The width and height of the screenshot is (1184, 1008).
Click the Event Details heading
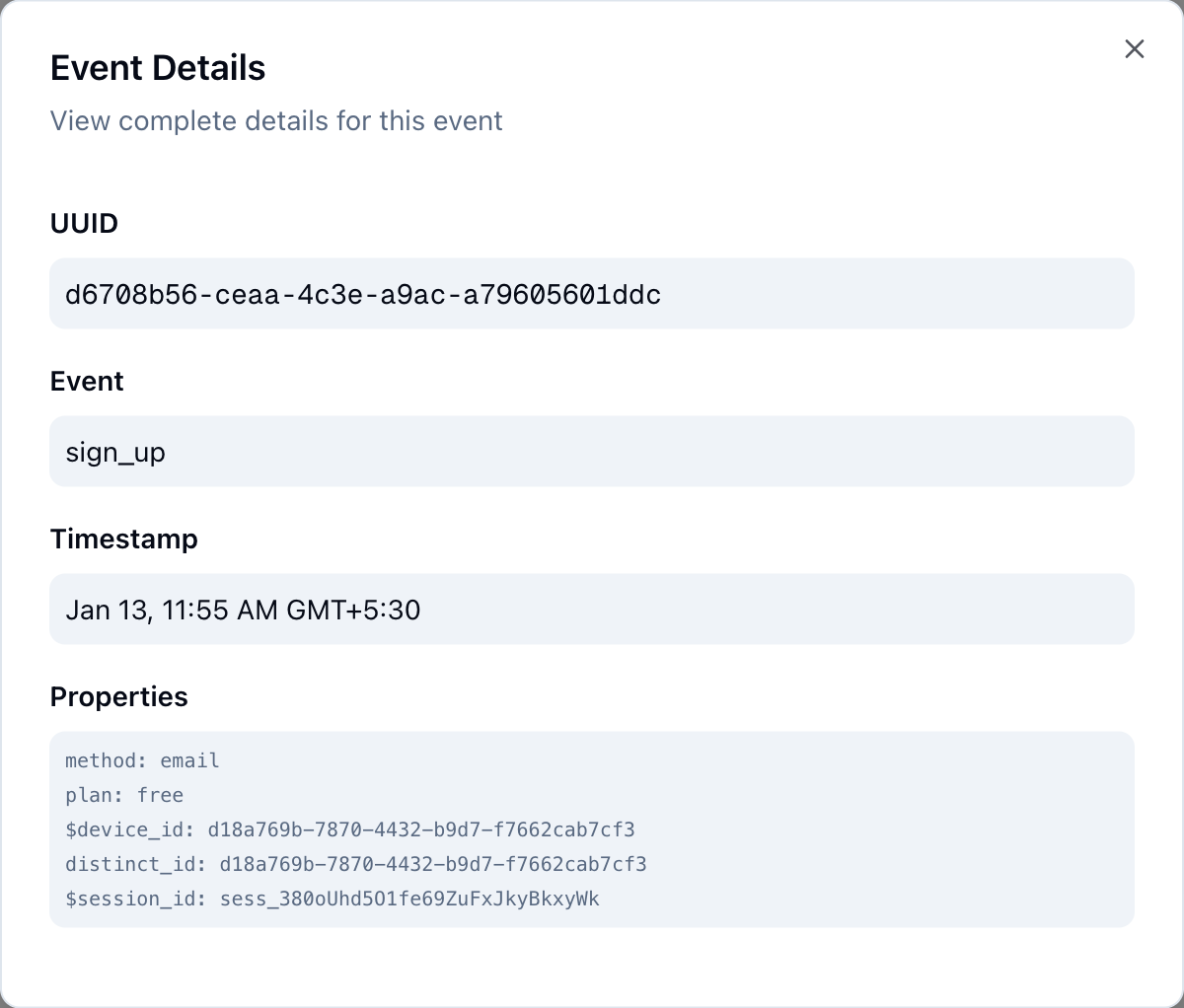click(158, 68)
